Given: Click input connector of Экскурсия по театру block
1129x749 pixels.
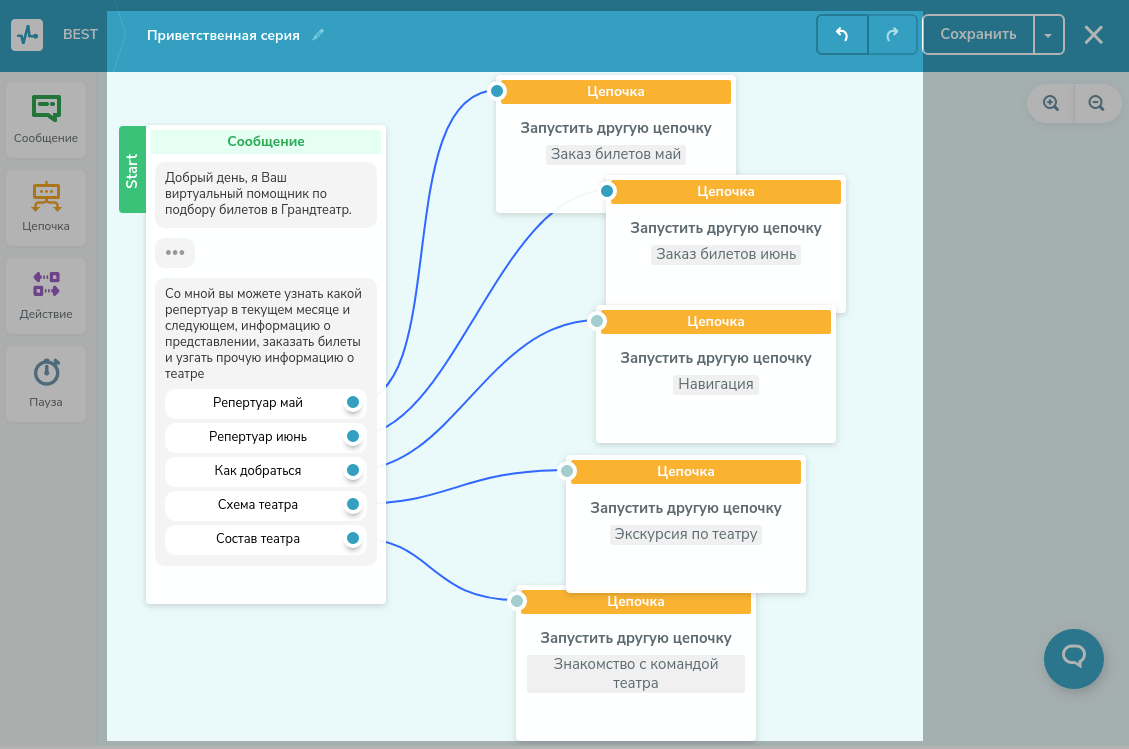Looking at the screenshot, I should pyautogui.click(x=567, y=471).
